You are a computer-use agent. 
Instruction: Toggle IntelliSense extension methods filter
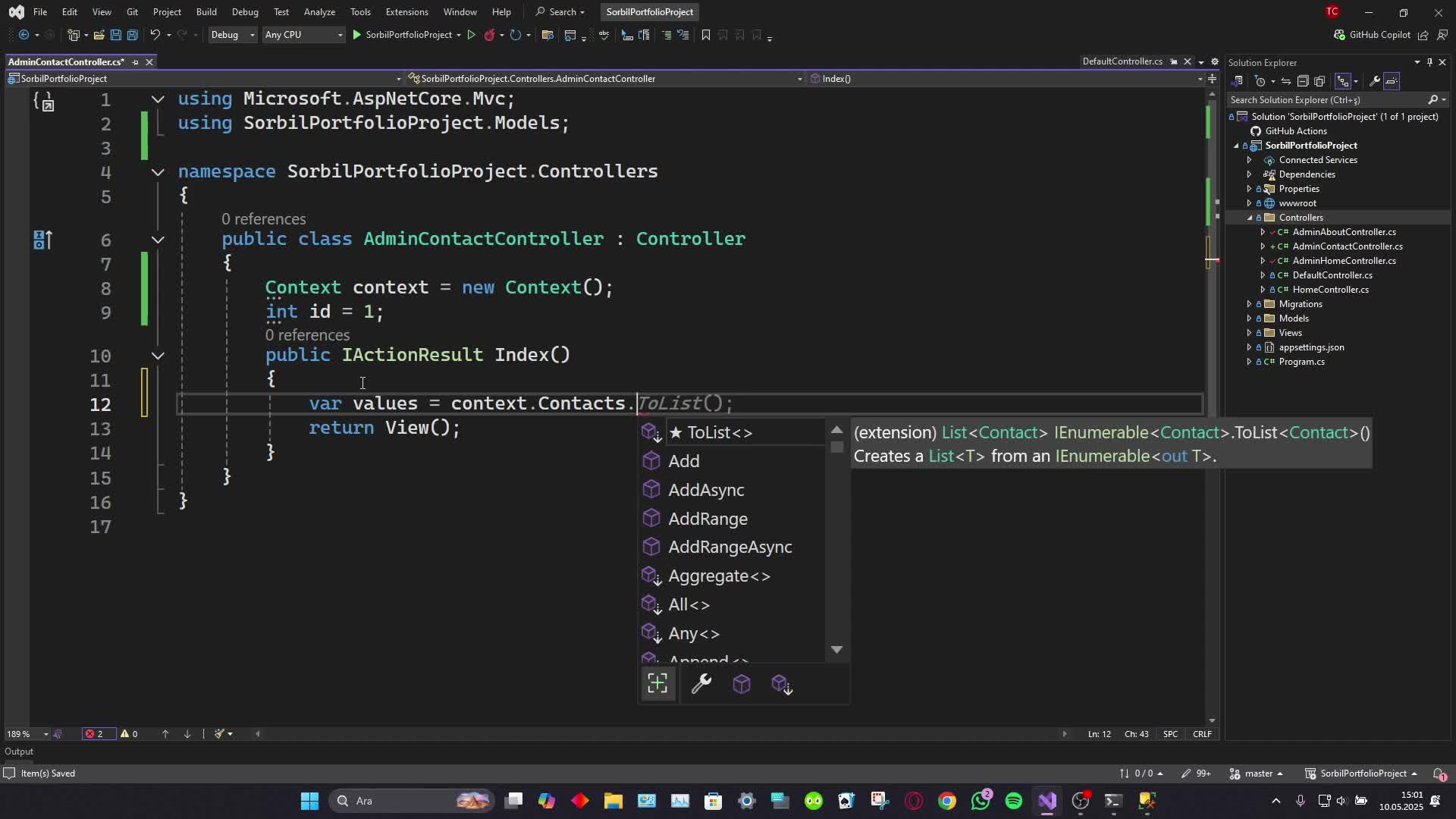point(782,685)
